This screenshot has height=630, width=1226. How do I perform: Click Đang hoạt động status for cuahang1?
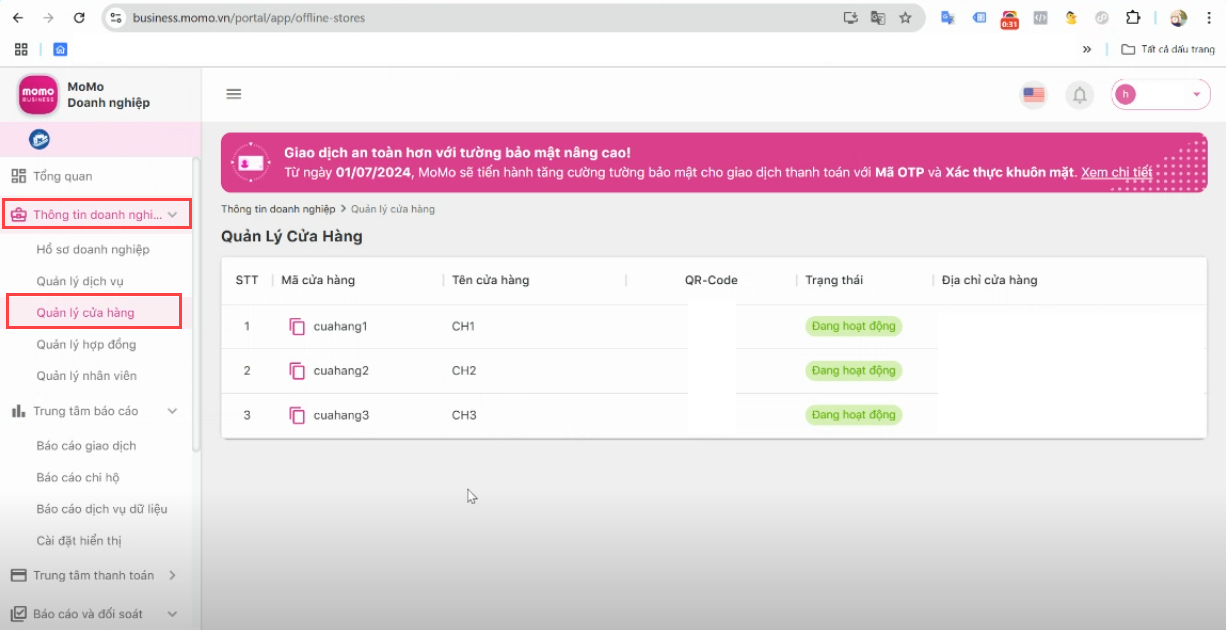[x=854, y=327]
